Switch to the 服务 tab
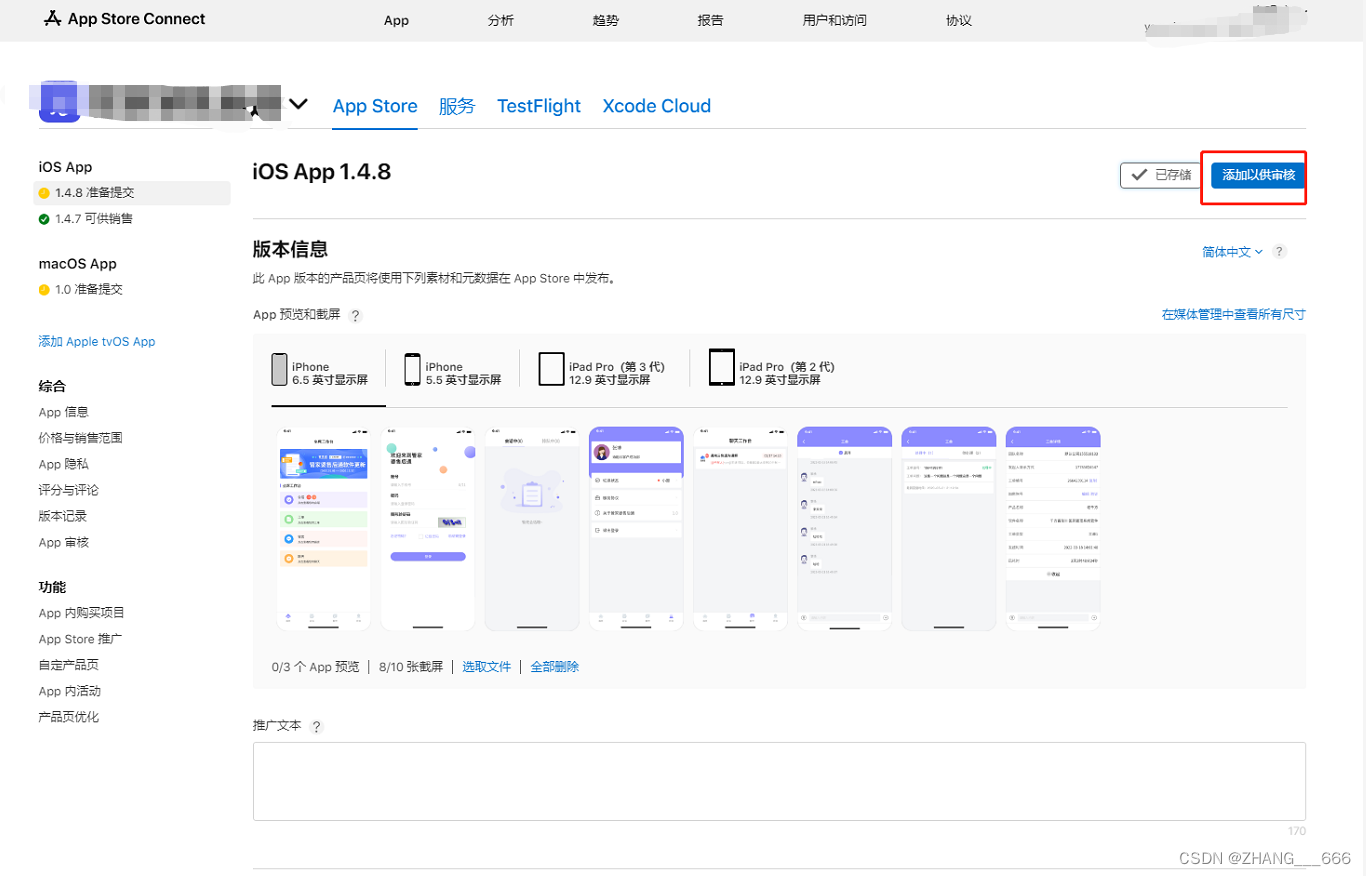The width and height of the screenshot is (1366, 876). pos(457,106)
